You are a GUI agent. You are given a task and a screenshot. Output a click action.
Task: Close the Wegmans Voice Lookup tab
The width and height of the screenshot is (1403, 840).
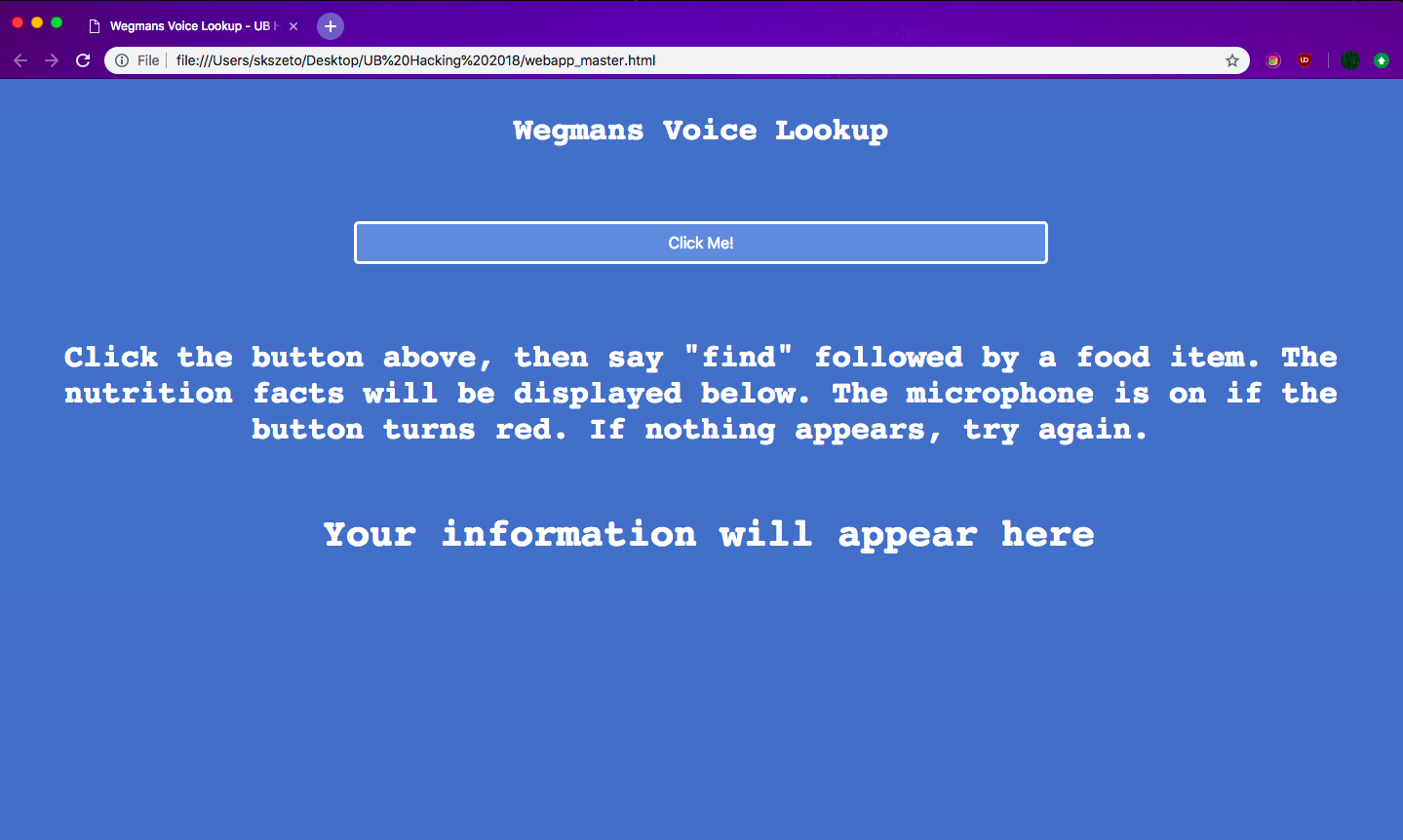(x=293, y=26)
